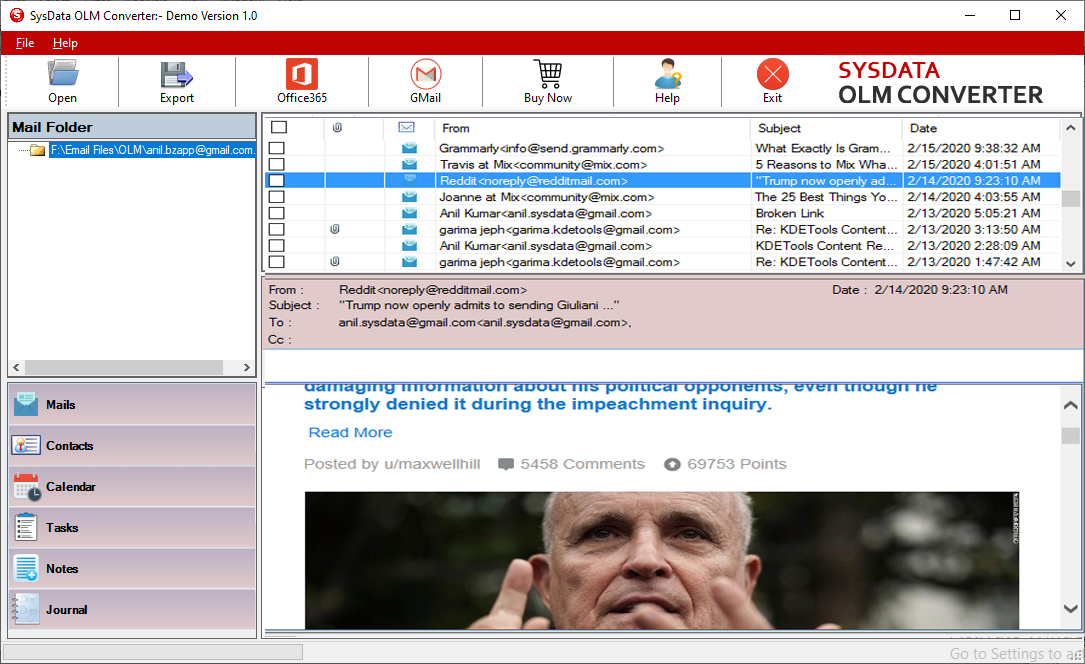This screenshot has width=1085, height=664.
Task: Click the Help person icon in toolbar
Action: pyautogui.click(x=668, y=74)
